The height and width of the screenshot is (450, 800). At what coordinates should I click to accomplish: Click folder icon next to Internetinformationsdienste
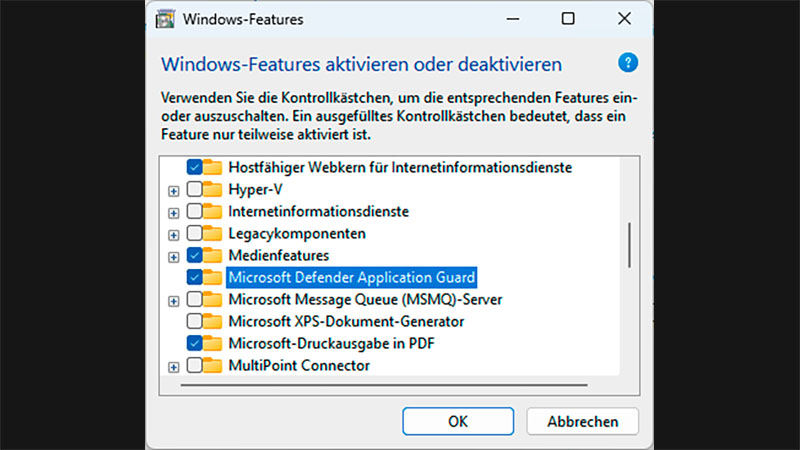click(x=213, y=211)
